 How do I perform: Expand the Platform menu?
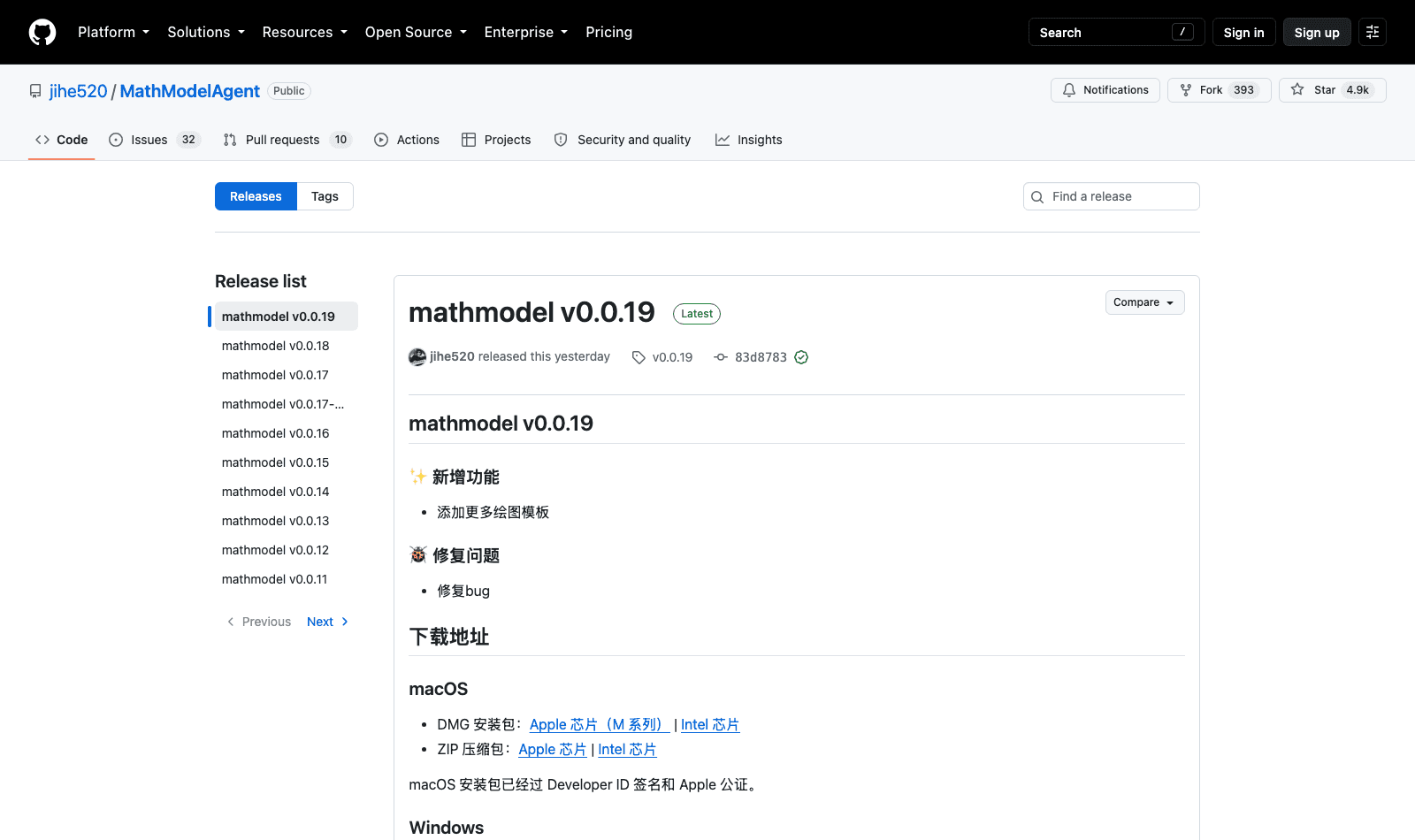113,32
